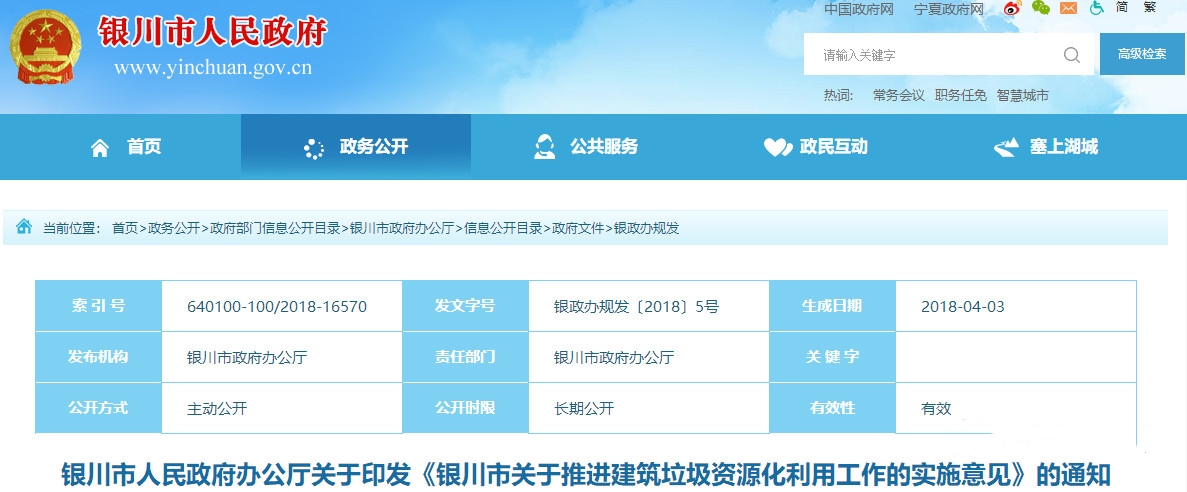Screen dimensions: 1187x492
Task: Click the search magnifier icon
Action: click(1071, 54)
